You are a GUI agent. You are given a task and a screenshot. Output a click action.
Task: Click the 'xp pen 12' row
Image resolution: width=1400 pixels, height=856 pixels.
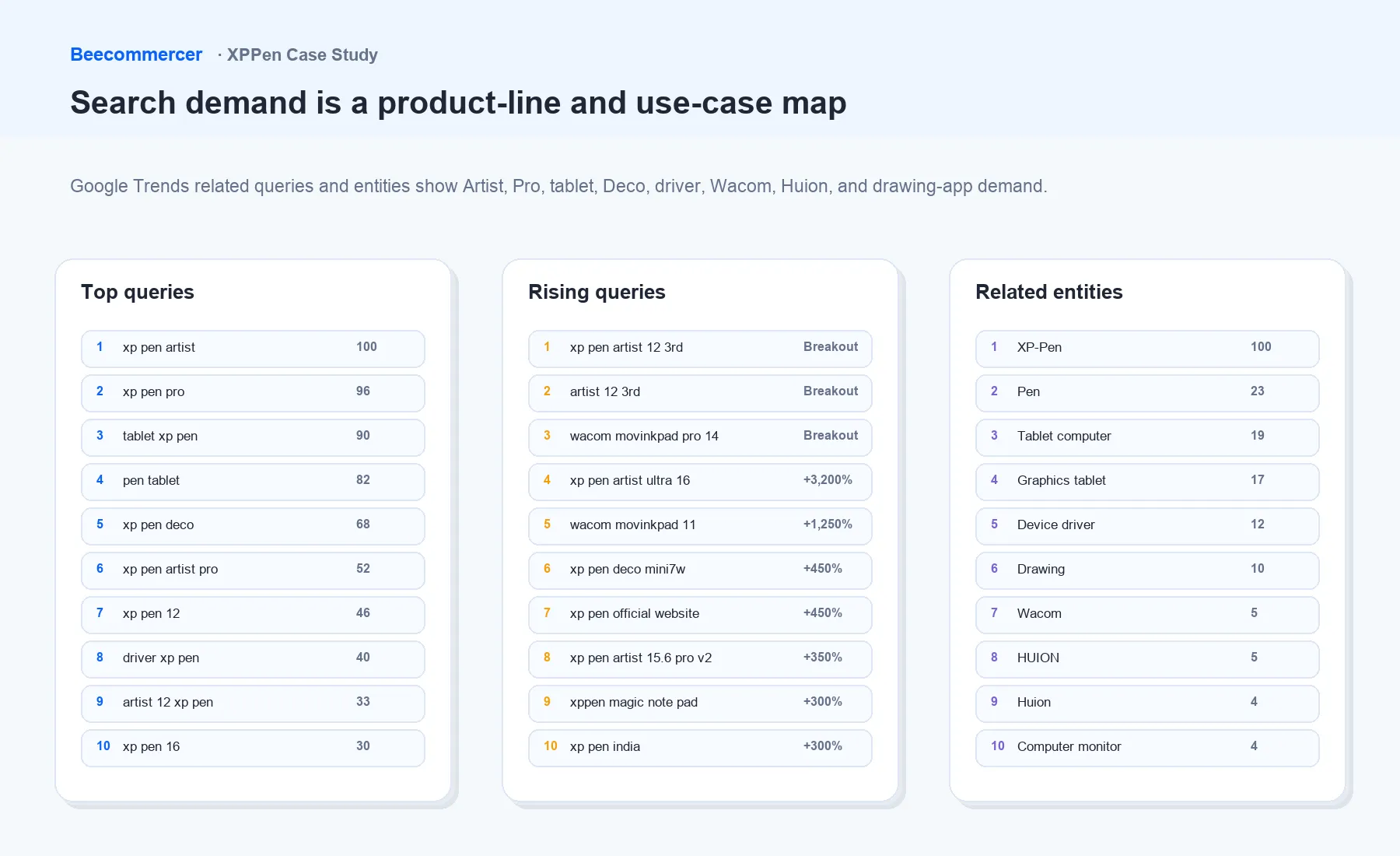tap(253, 615)
